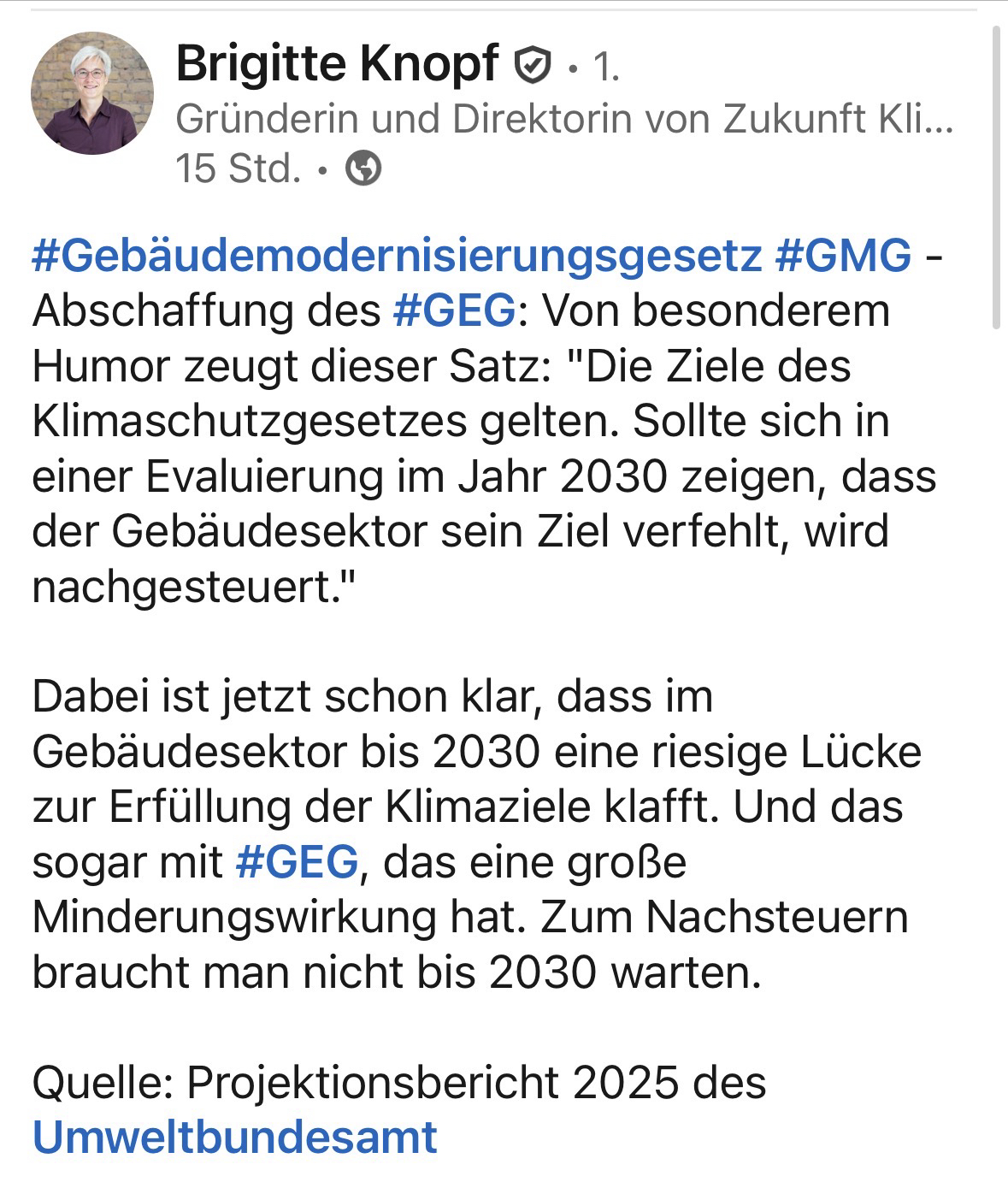Open Brigitte Knopf's profile photo
This screenshot has width=1008, height=1182.
coord(92,93)
